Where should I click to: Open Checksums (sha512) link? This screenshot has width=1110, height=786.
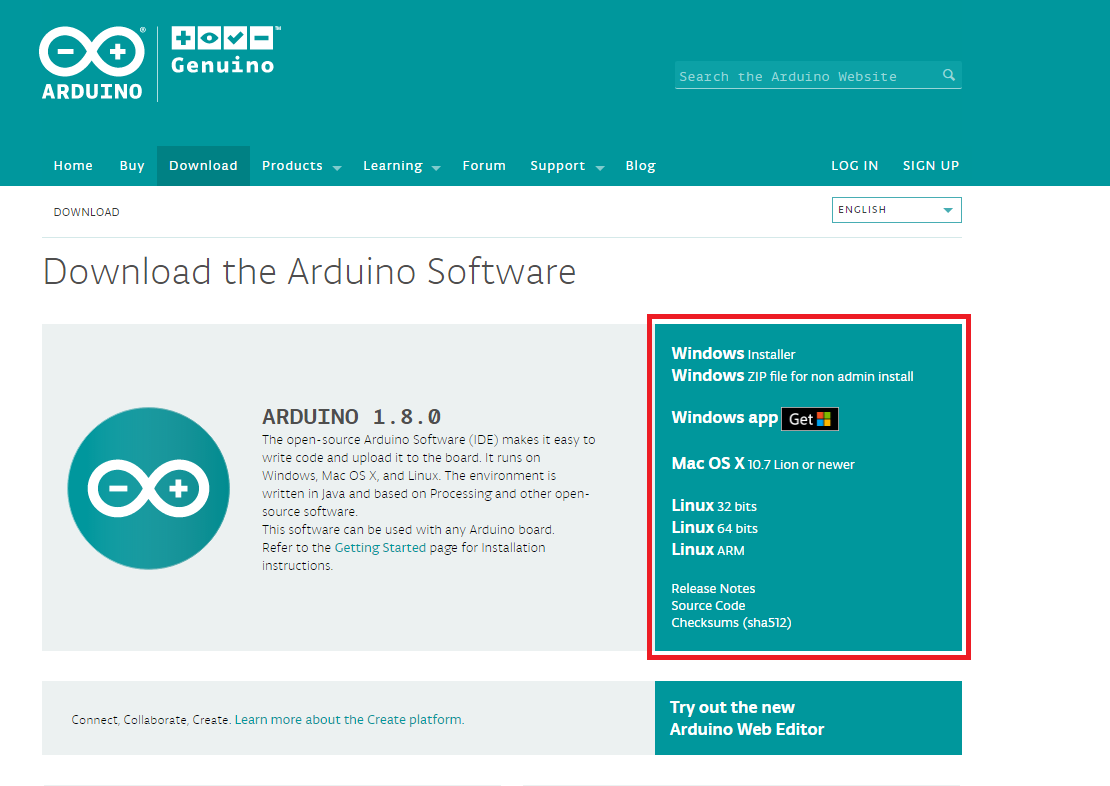(x=731, y=622)
